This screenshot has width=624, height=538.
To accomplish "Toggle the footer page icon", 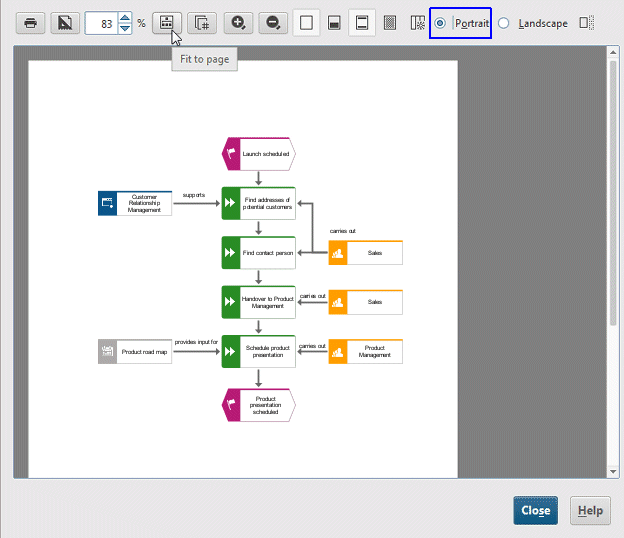I will [x=334, y=23].
